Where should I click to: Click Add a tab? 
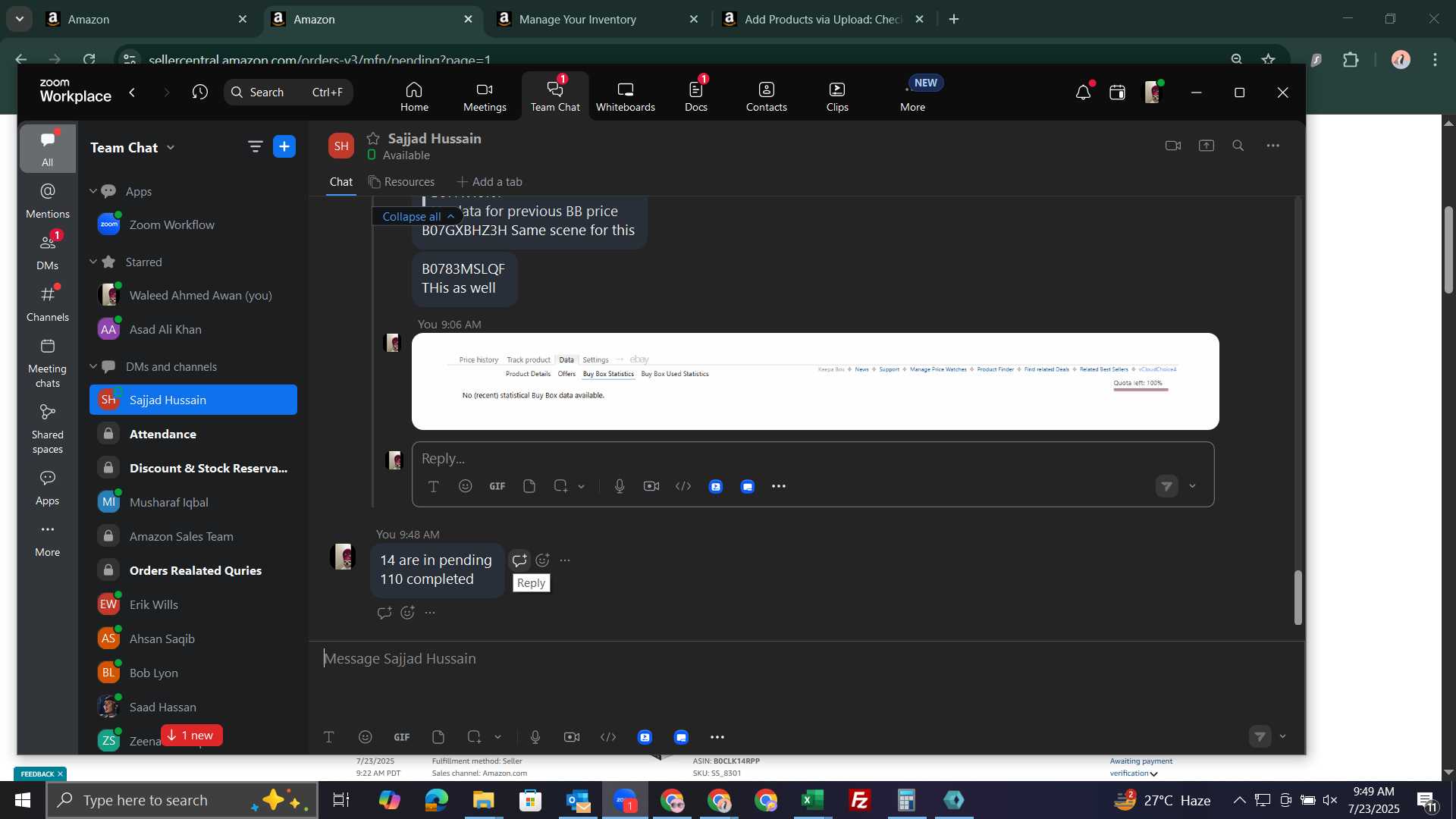[x=489, y=182]
